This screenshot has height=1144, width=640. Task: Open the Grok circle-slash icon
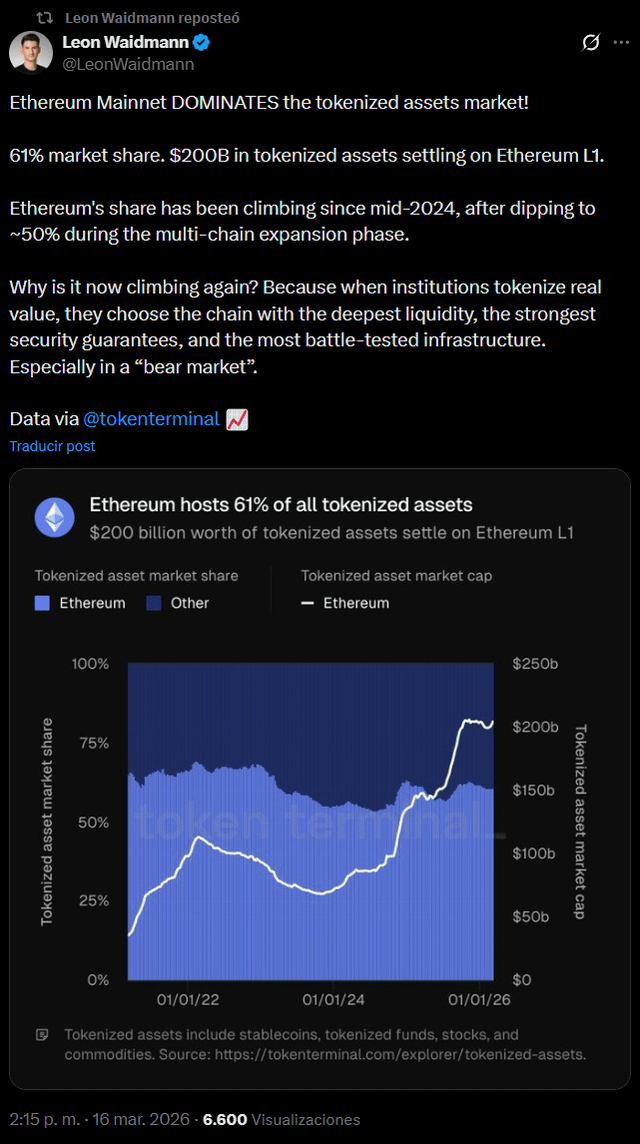tap(591, 42)
